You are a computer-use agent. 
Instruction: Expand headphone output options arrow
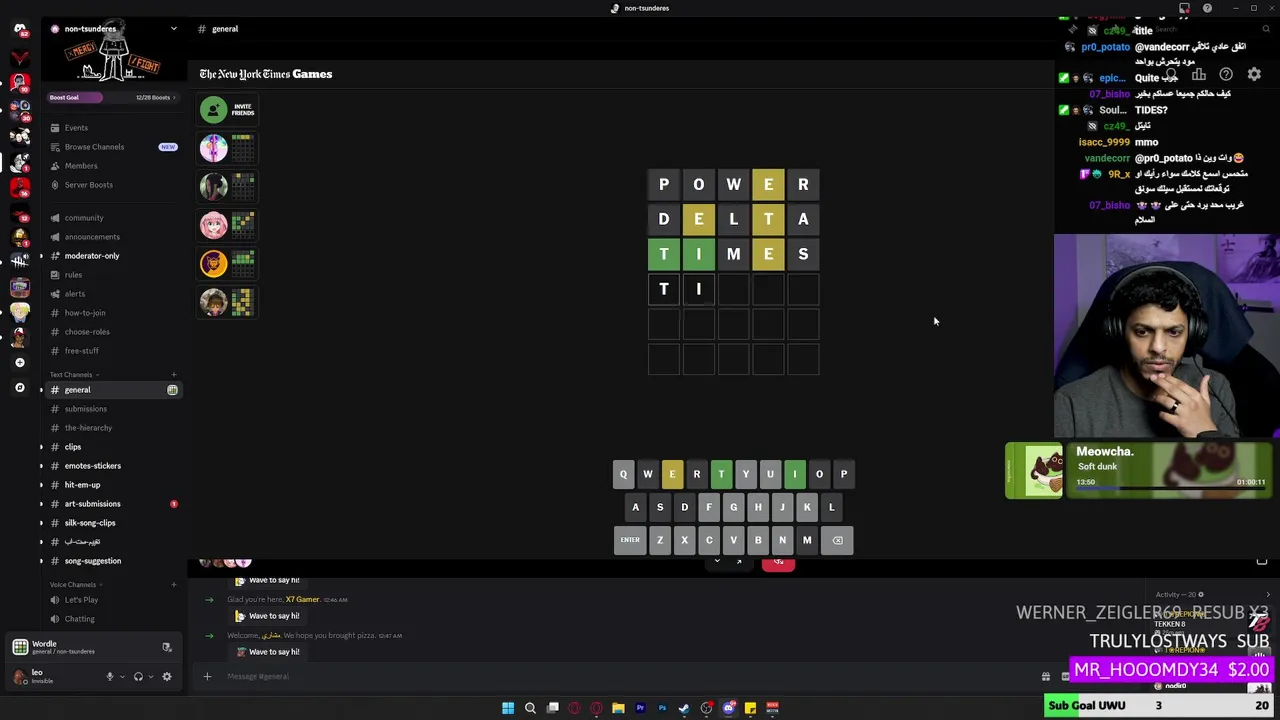pos(151,676)
